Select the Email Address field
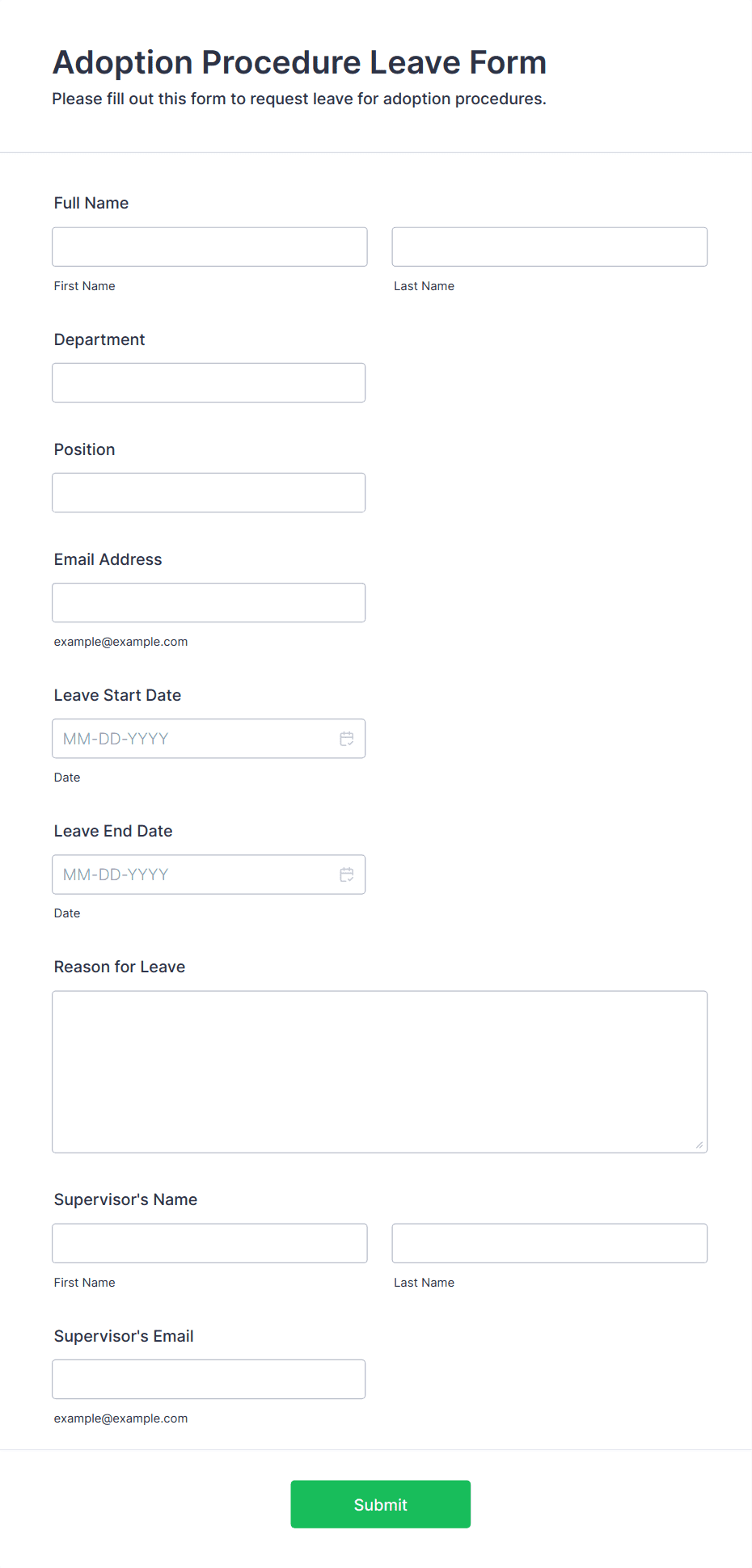Image resolution: width=752 pixels, height=1568 pixels. [x=209, y=602]
